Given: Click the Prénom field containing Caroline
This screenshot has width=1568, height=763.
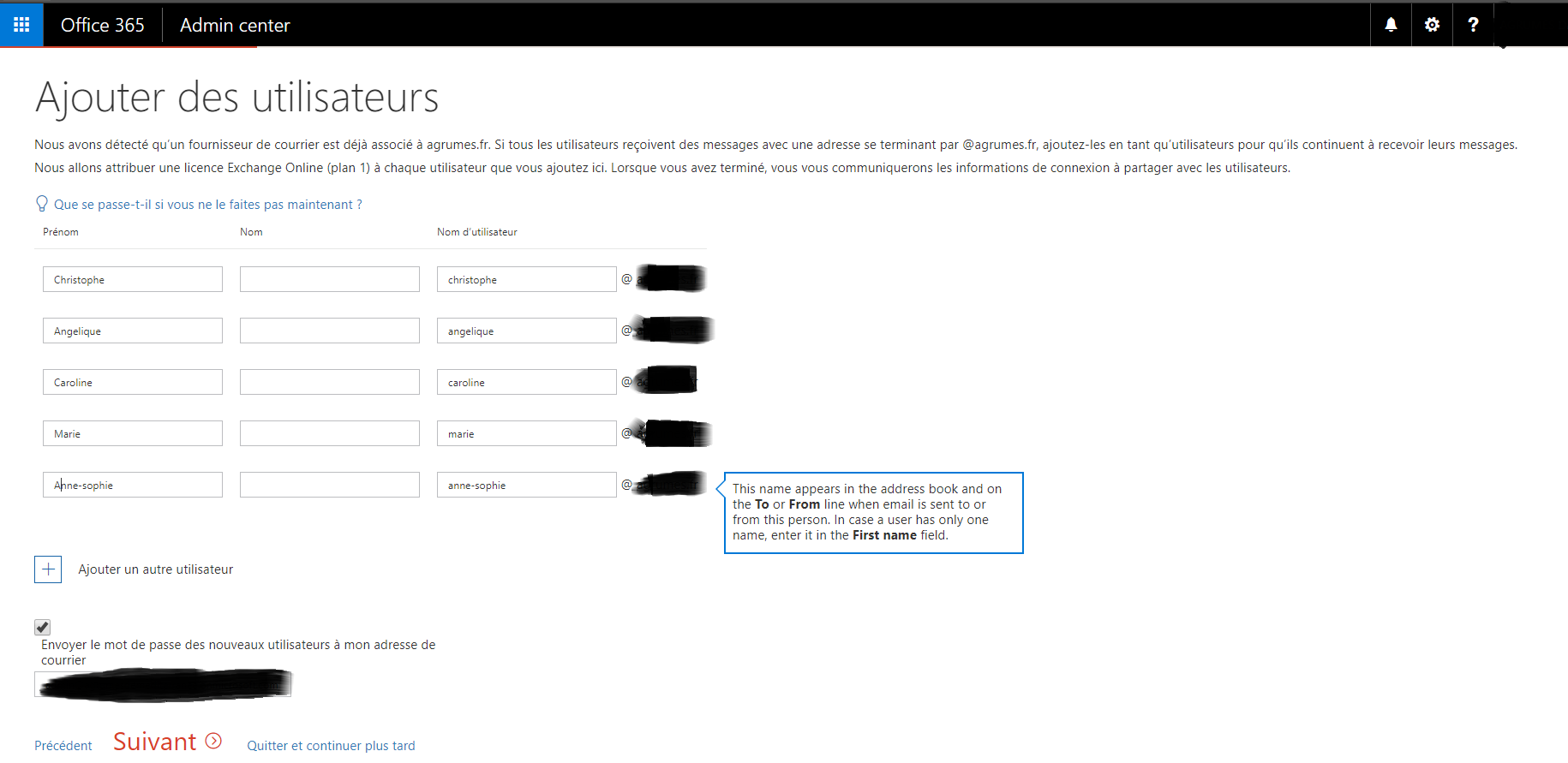Looking at the screenshot, I should tap(133, 382).
